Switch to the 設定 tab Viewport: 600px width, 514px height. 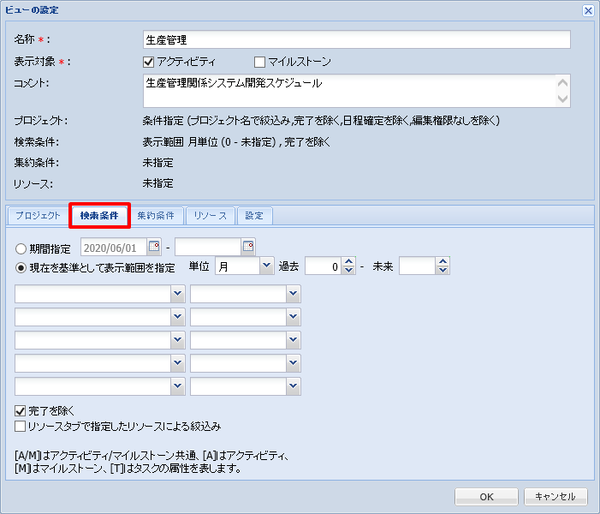click(x=254, y=216)
